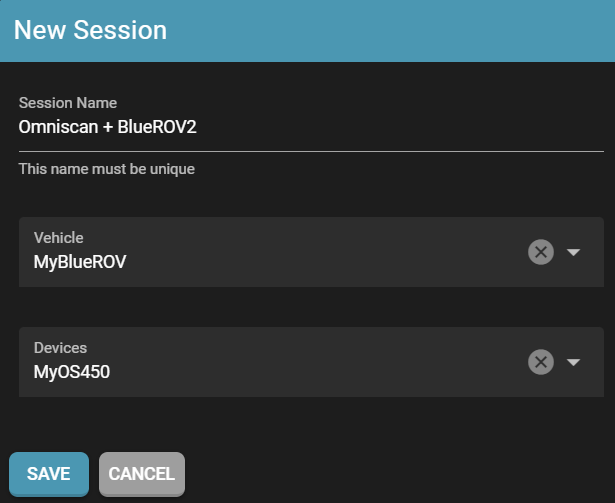Click the SAVE button
Screen dimensions: 615x503
tap(49, 474)
